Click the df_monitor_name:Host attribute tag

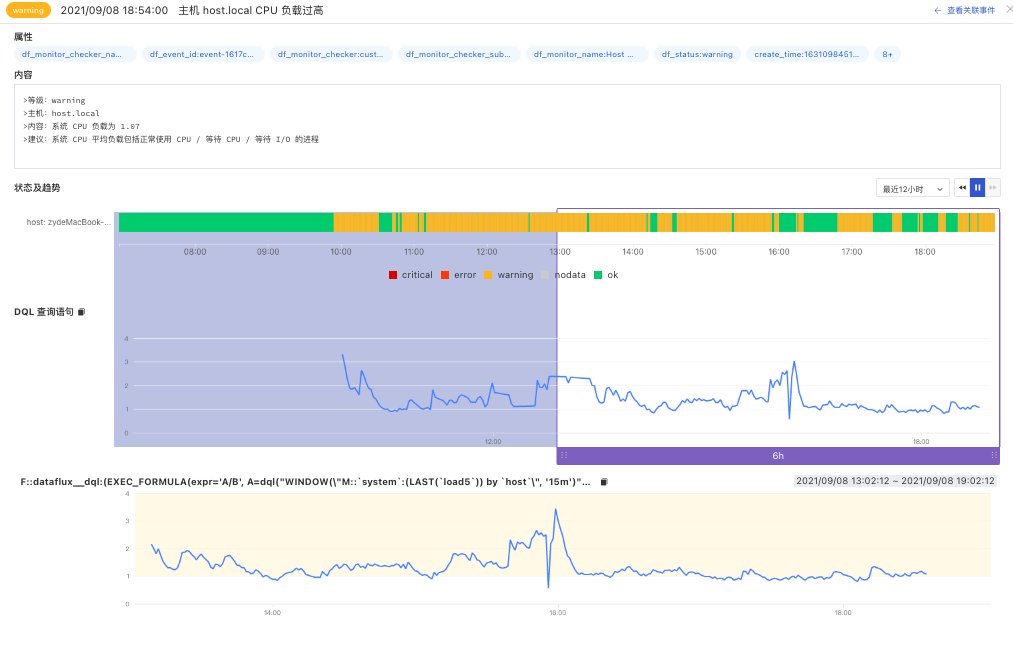[587, 54]
